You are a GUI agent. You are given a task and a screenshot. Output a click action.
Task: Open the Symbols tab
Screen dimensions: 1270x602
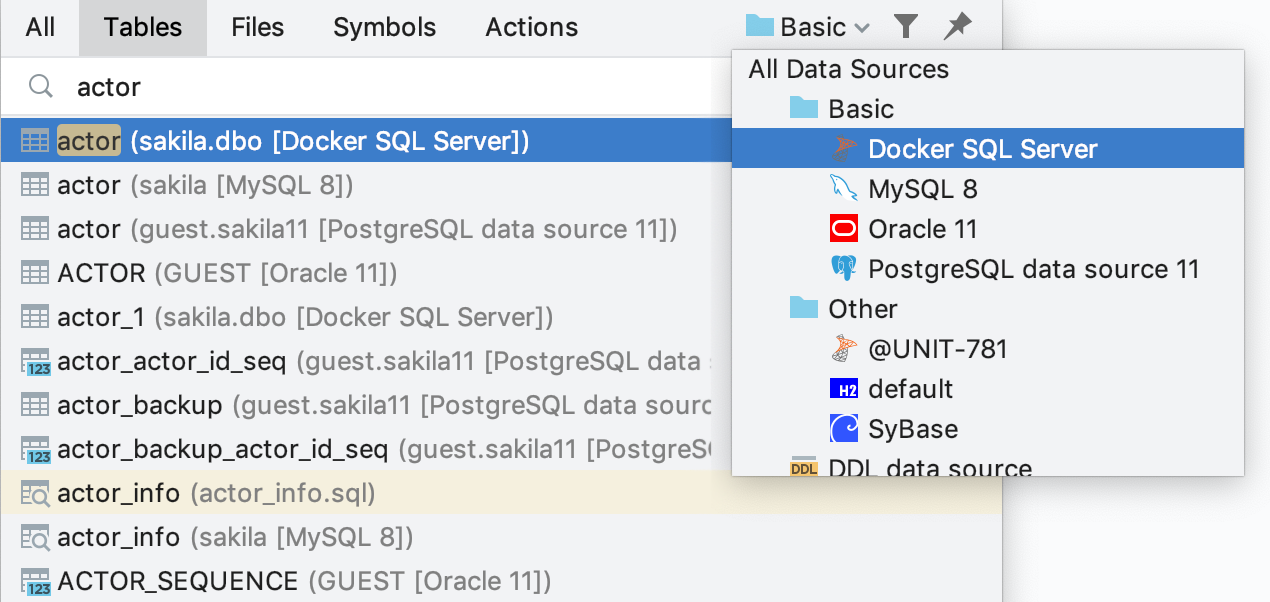(x=385, y=27)
